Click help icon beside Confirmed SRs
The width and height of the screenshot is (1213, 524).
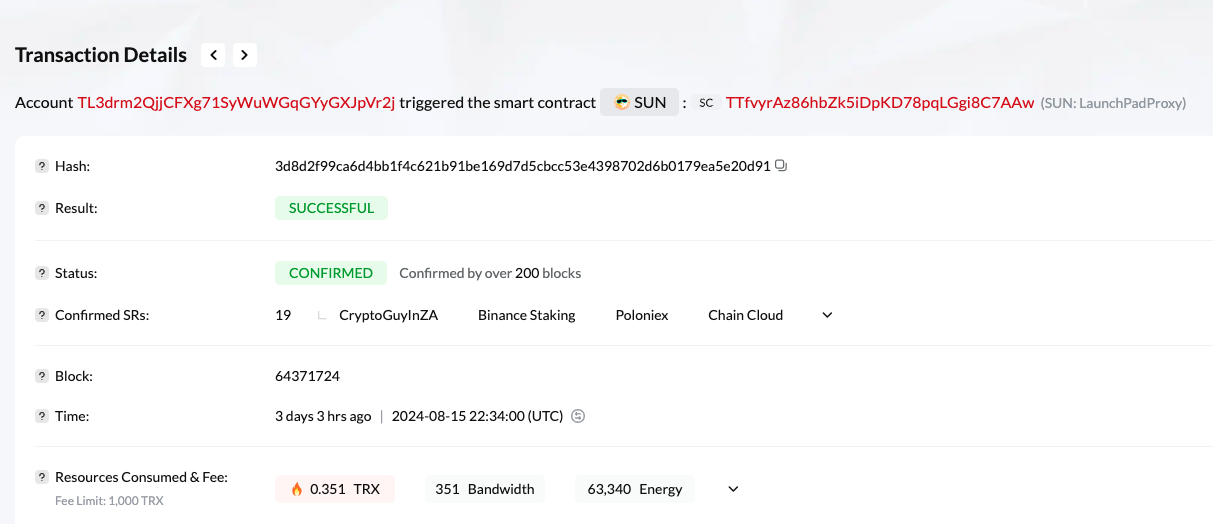pyautogui.click(x=42, y=315)
